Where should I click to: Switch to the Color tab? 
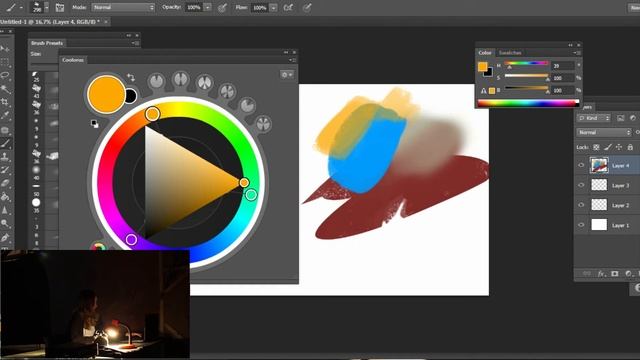[485, 53]
